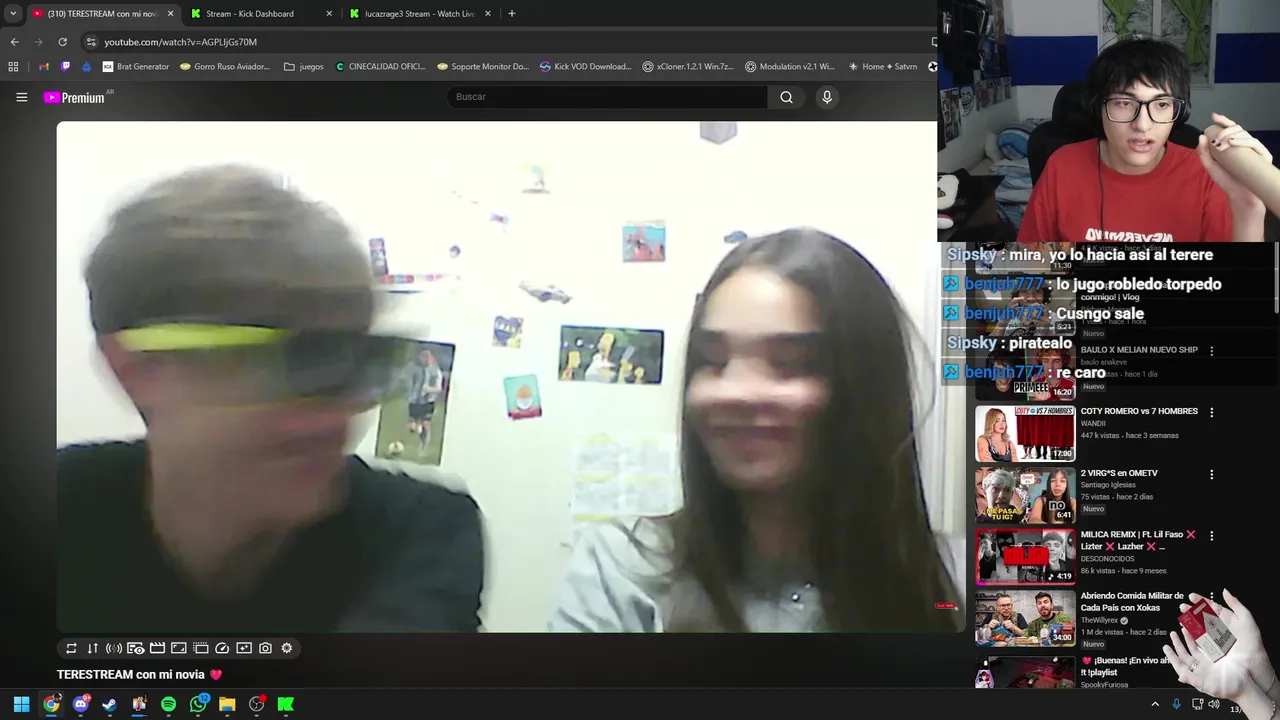Screen dimensions: 1280x720
Task: Open File Explorer from the taskbar
Action: click(x=227, y=704)
